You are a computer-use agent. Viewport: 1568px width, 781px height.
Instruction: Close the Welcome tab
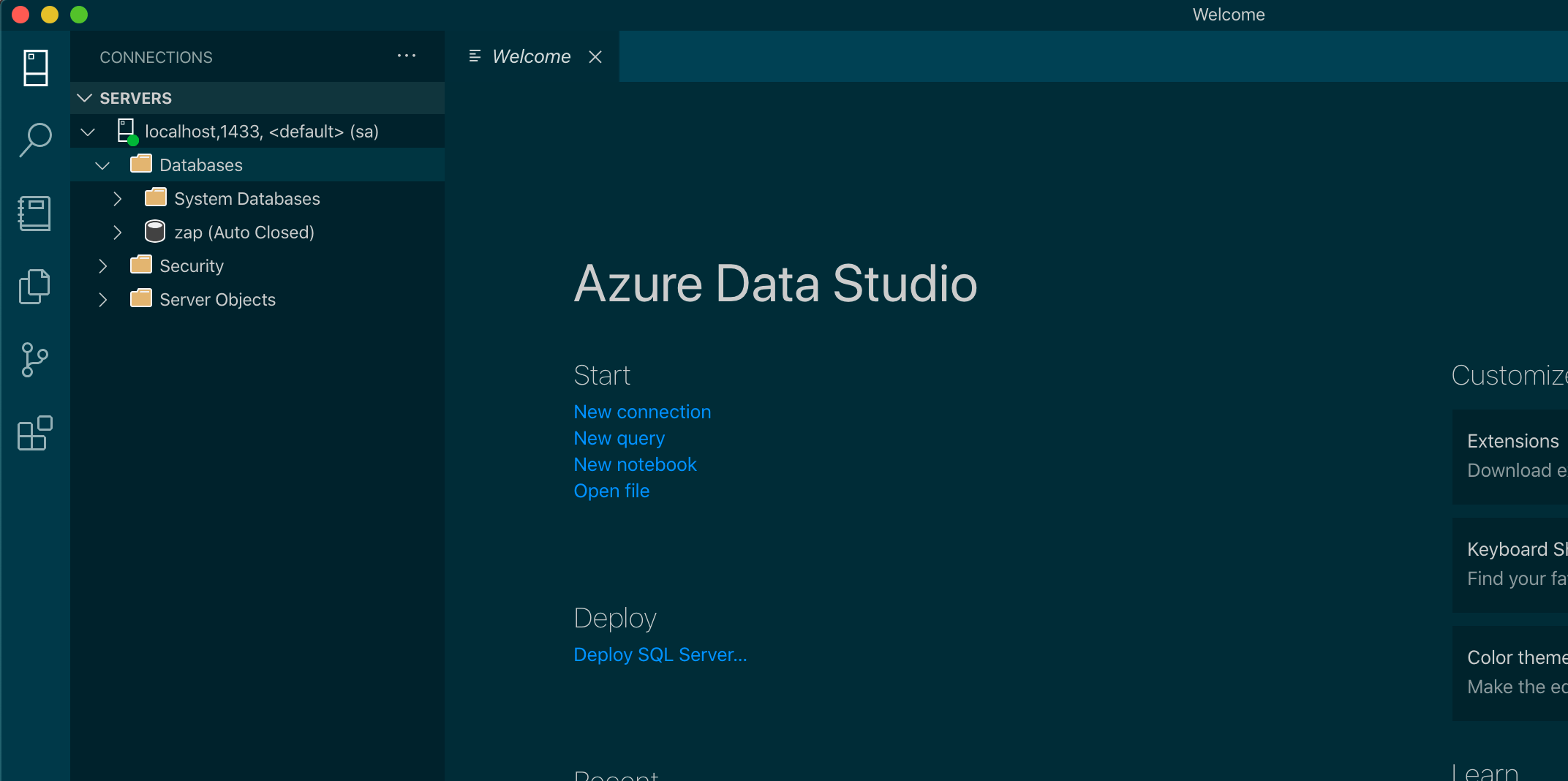(x=595, y=56)
